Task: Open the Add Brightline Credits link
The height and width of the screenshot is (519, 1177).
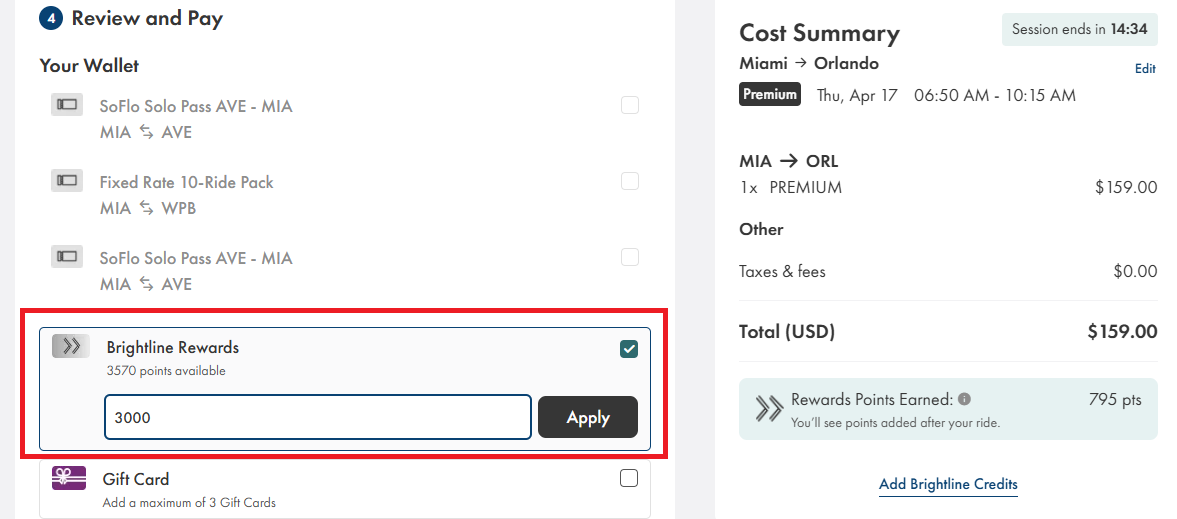Action: [948, 484]
